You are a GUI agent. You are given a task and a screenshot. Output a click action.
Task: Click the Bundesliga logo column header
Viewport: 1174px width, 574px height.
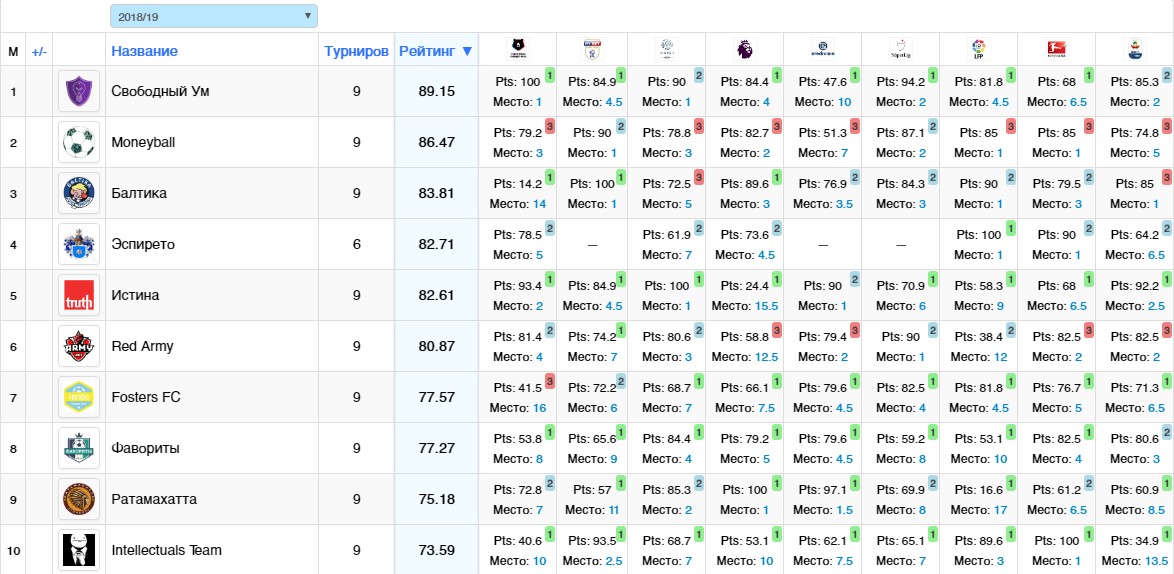pyautogui.click(x=1055, y=46)
